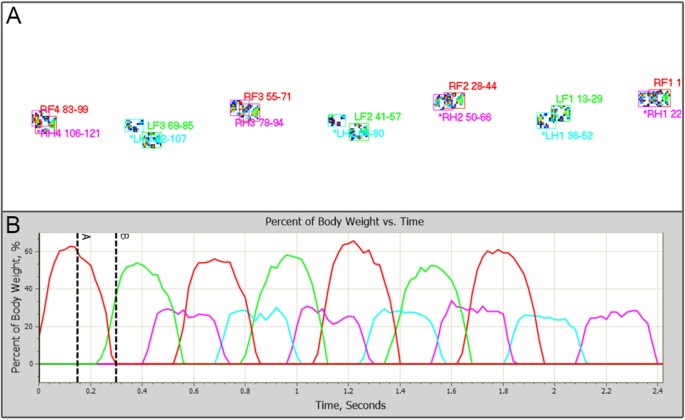Click the 0.6 tick on time axis

pyautogui.click(x=194, y=392)
